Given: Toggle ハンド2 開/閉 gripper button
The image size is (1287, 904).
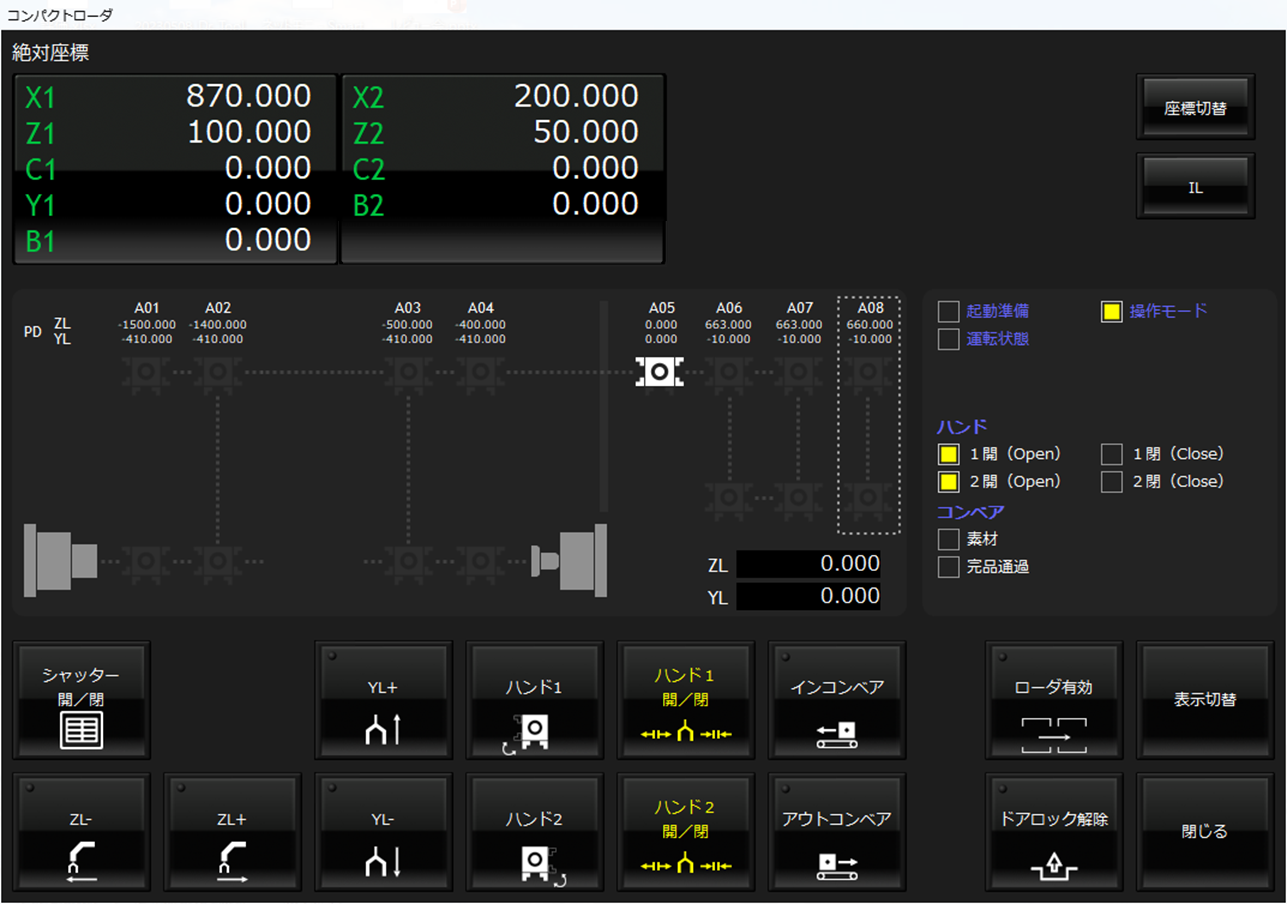Looking at the screenshot, I should point(685,832).
